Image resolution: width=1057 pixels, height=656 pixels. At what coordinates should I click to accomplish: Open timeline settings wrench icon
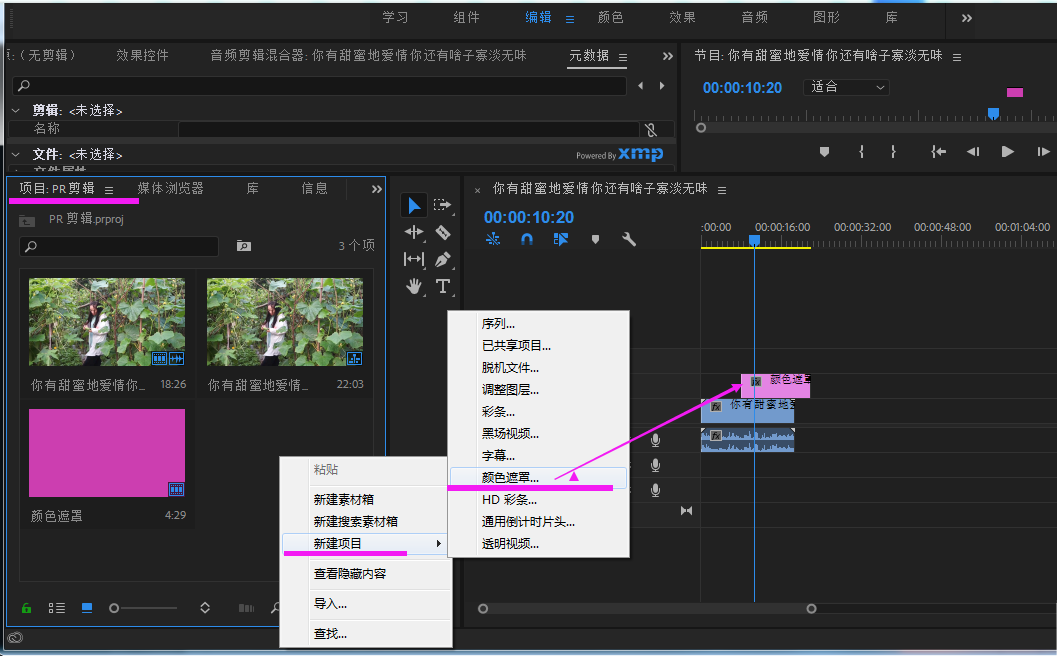629,240
